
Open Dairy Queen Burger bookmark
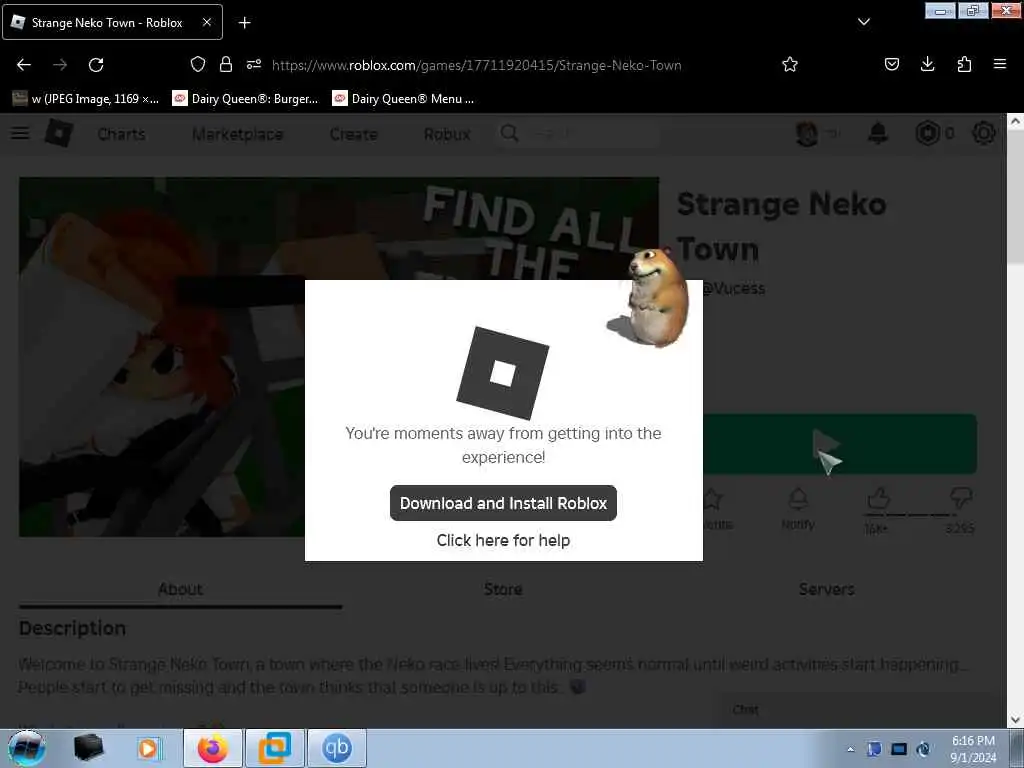(245, 99)
